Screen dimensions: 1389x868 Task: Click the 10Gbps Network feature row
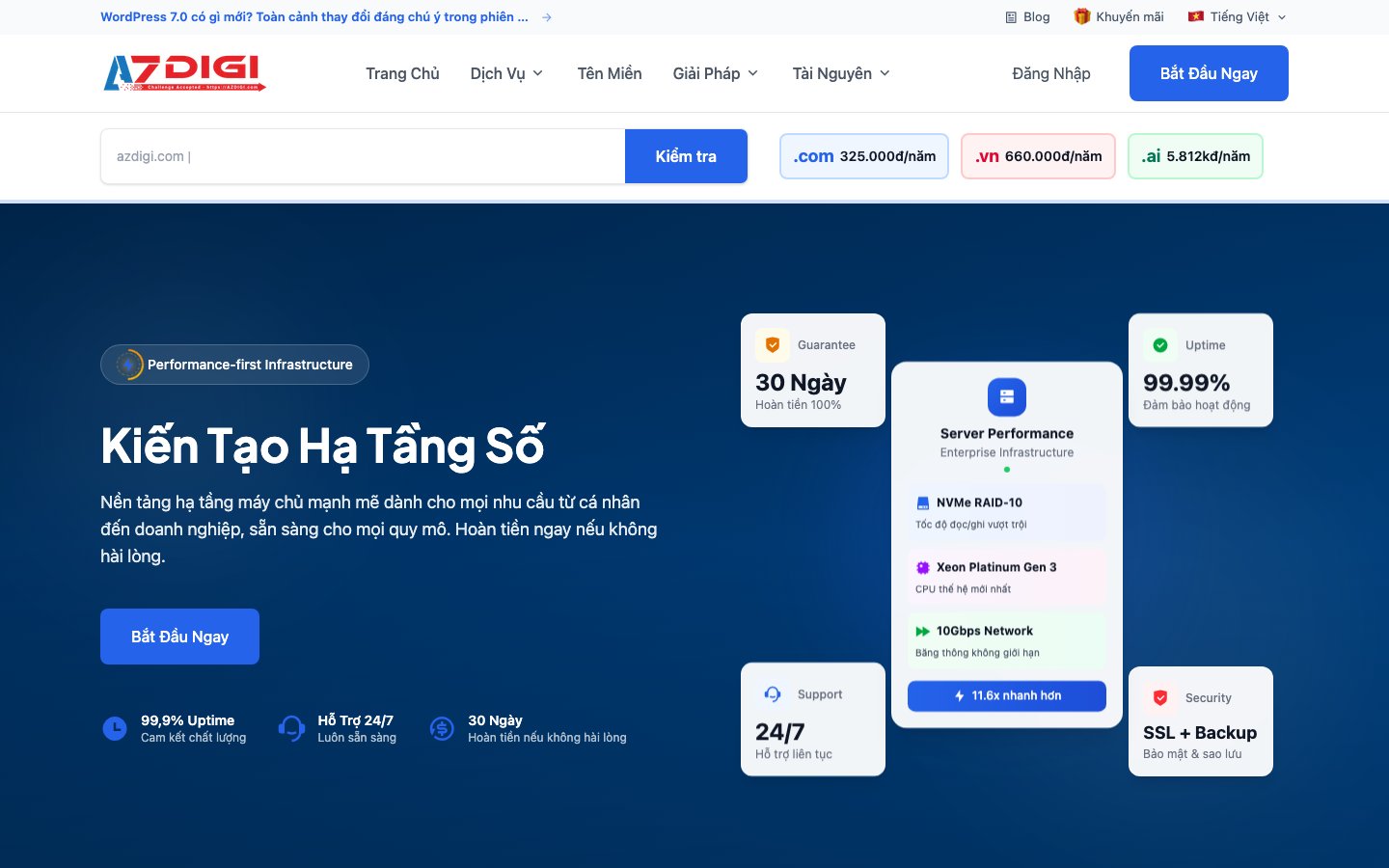[1007, 640]
